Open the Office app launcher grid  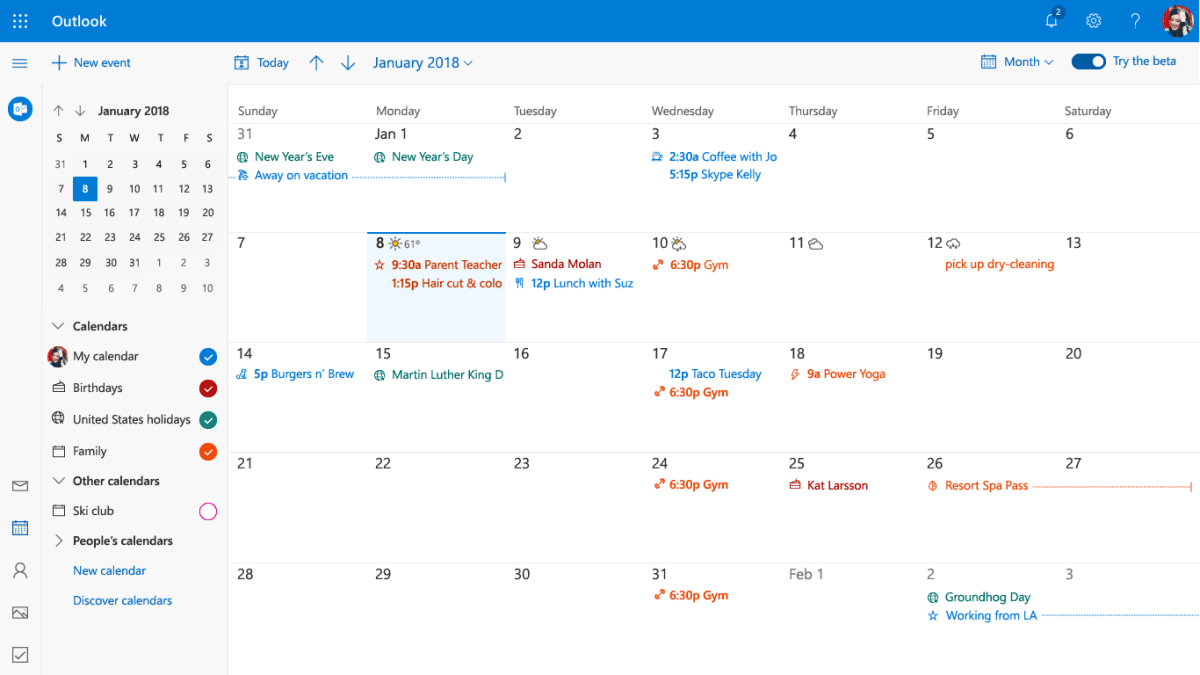(x=20, y=20)
